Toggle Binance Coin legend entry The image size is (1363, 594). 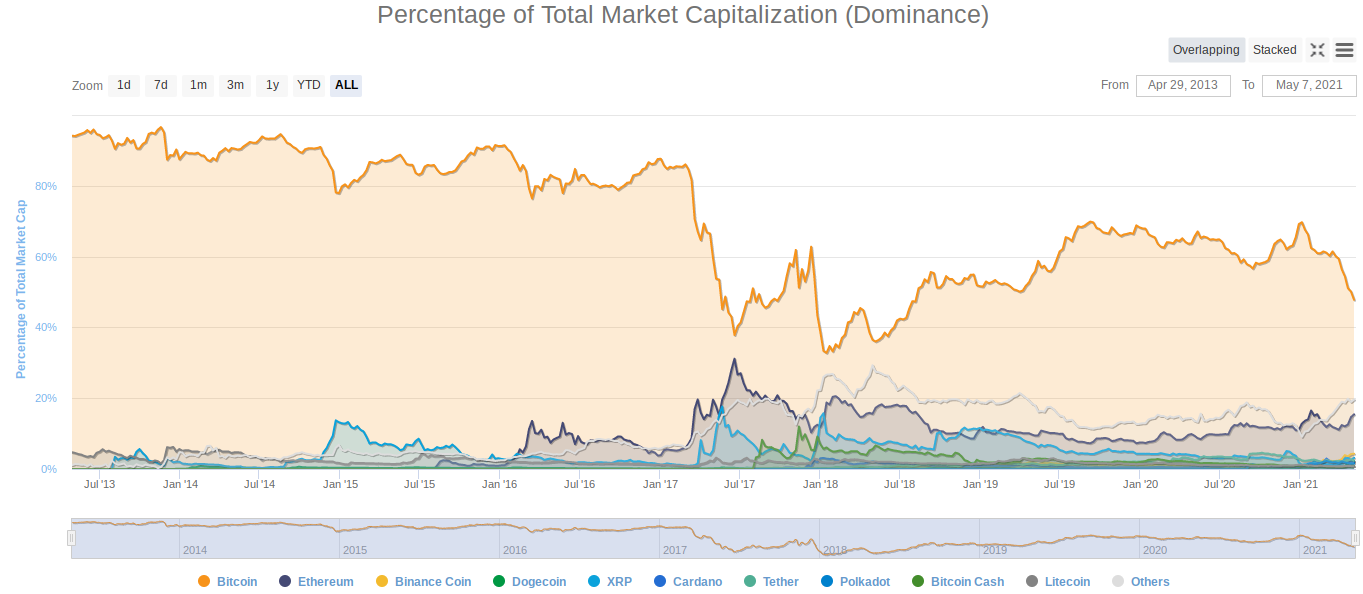[423, 581]
